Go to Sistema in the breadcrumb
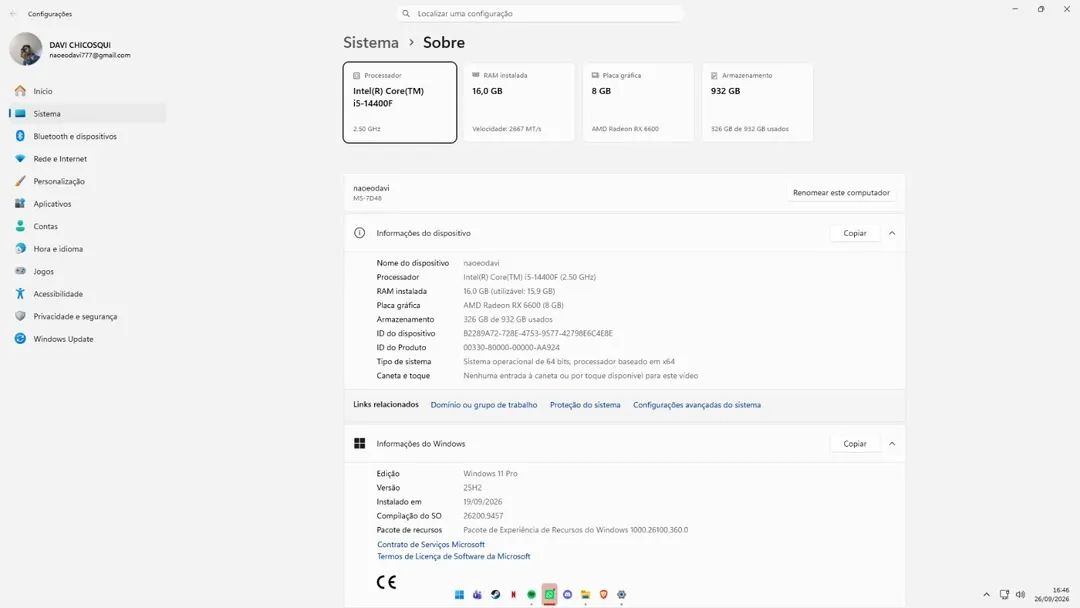Screen dimensions: 1080x608 (371, 43)
